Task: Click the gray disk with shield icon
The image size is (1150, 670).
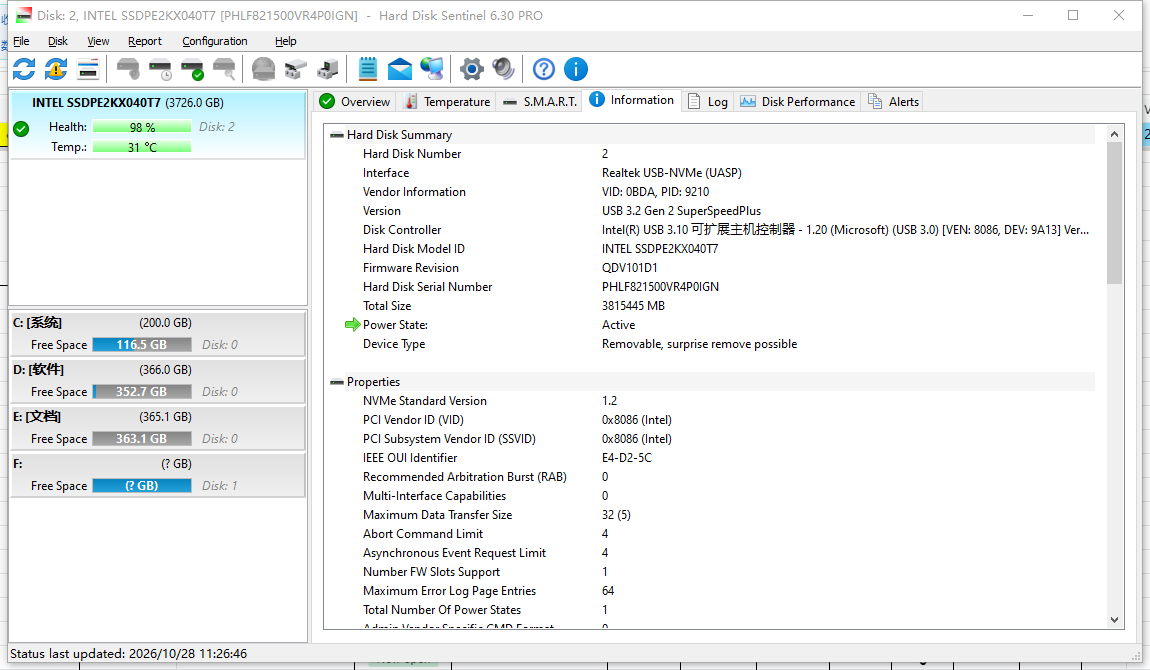Action: (128, 70)
